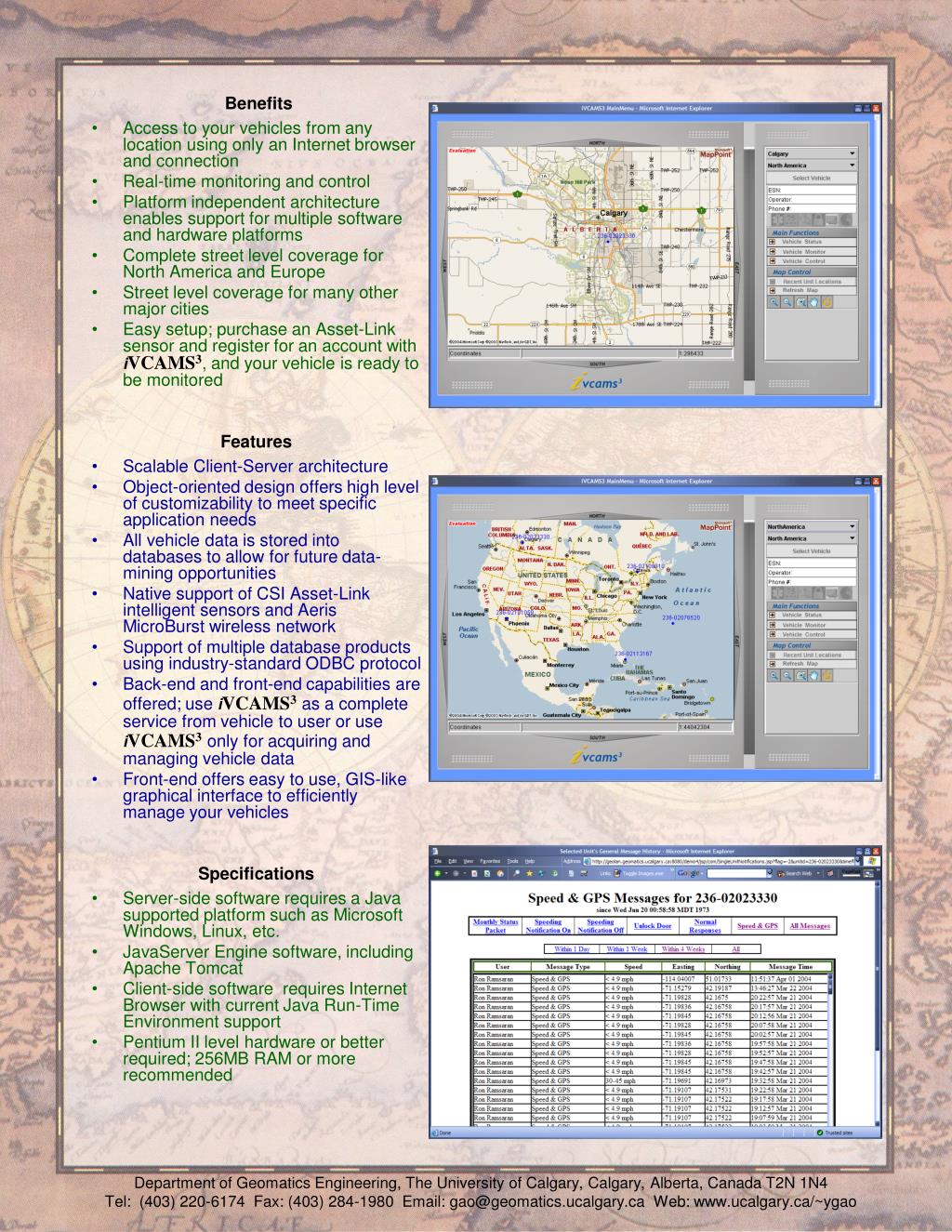Image resolution: width=952 pixels, height=1232 pixels.
Task: Click Zoom In magnifier in continental map window
Action: pos(773,675)
